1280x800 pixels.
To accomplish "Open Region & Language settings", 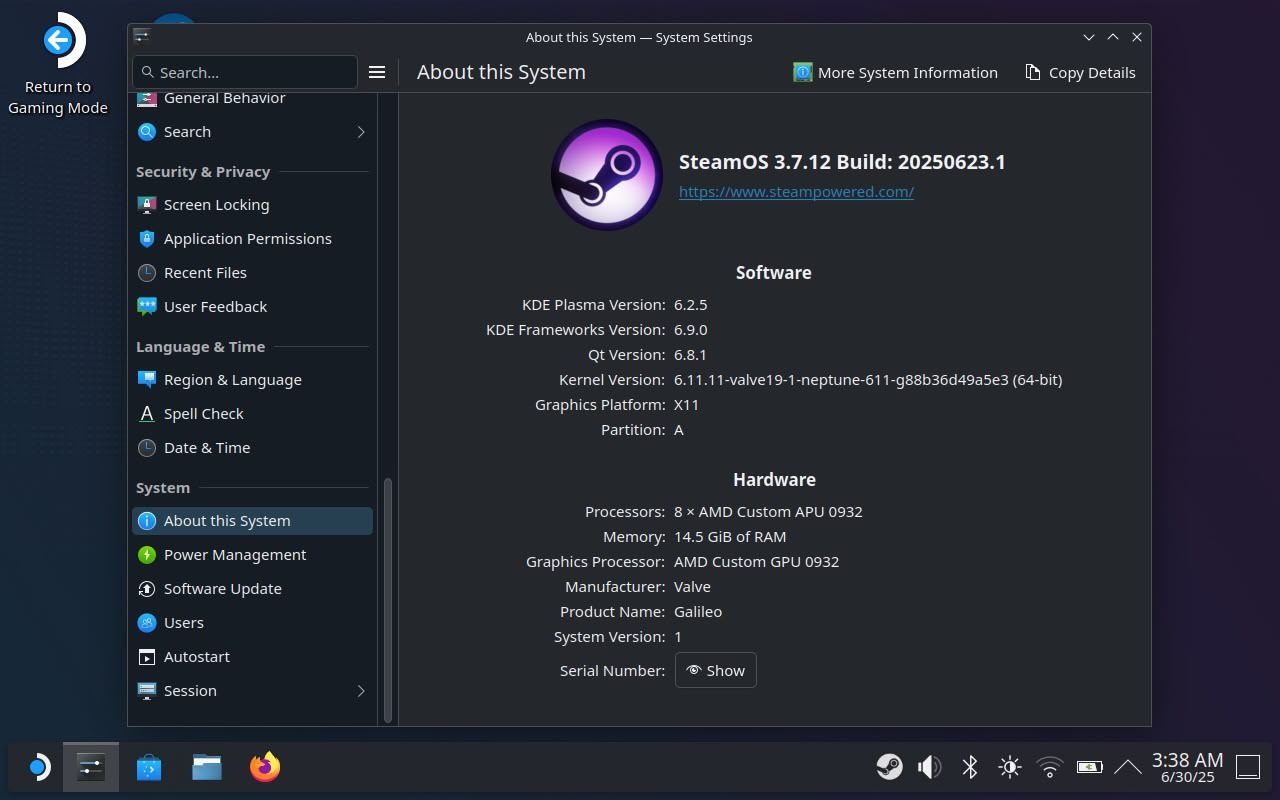I will click(x=252, y=379).
